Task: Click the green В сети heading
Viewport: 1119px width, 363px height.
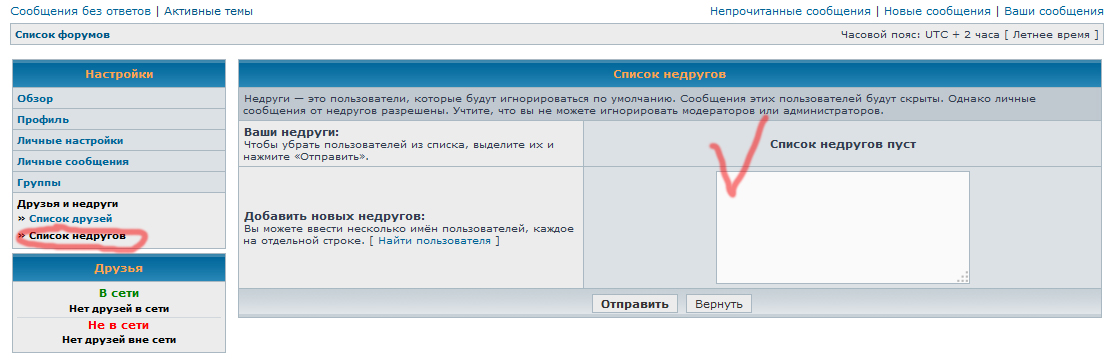Action: click(119, 293)
